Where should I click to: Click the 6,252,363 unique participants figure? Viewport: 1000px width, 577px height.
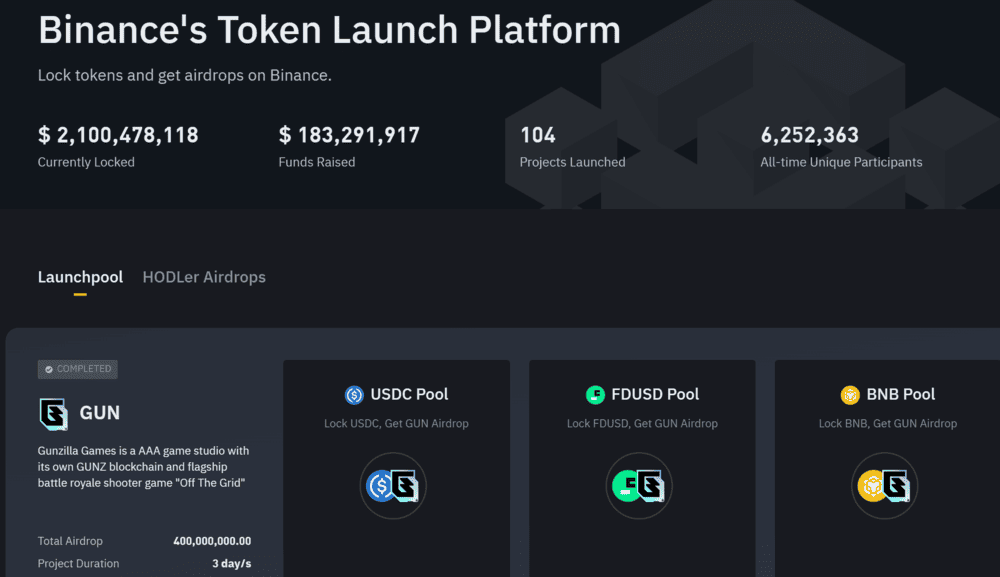click(810, 135)
